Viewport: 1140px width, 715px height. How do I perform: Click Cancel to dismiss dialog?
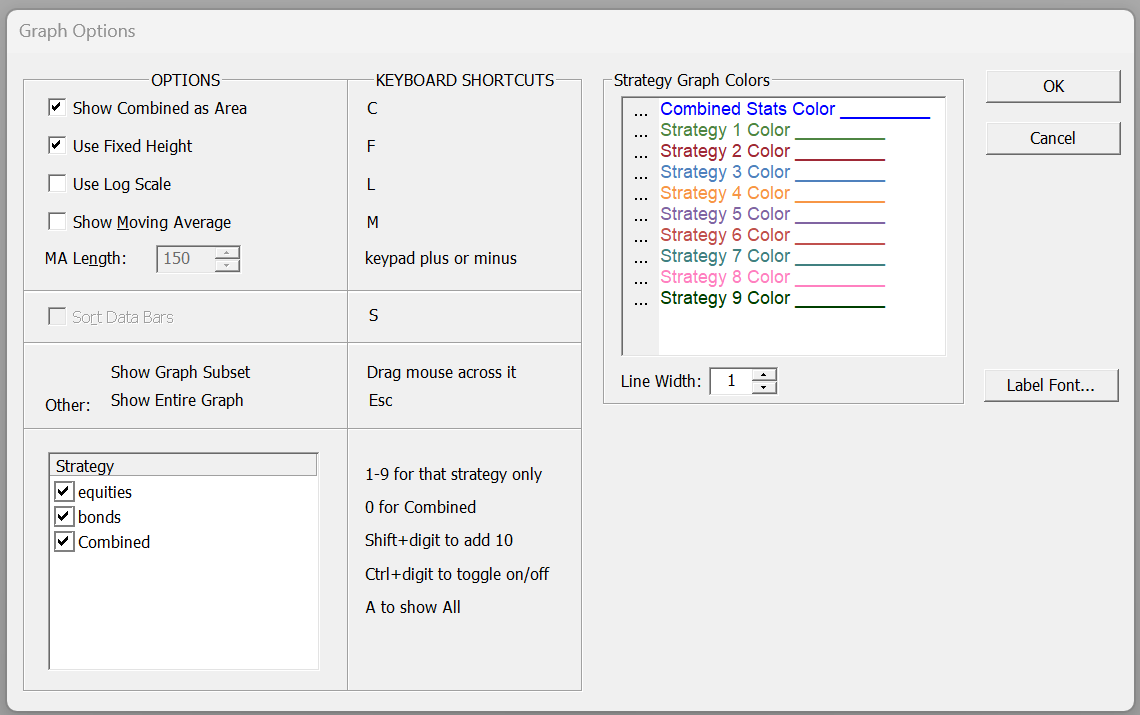point(1052,138)
